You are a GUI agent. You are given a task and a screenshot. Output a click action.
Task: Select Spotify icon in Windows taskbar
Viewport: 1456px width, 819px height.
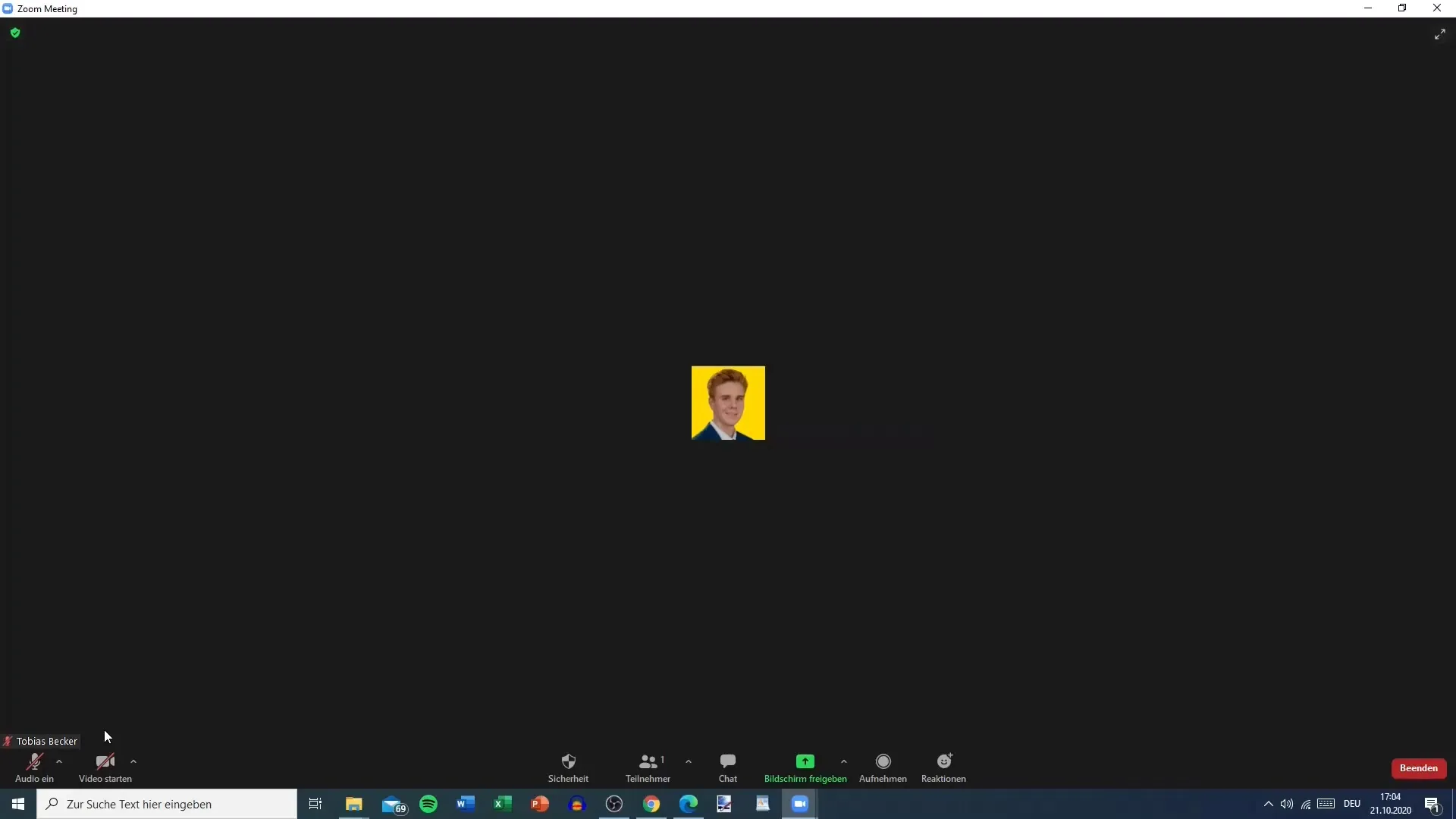428,804
